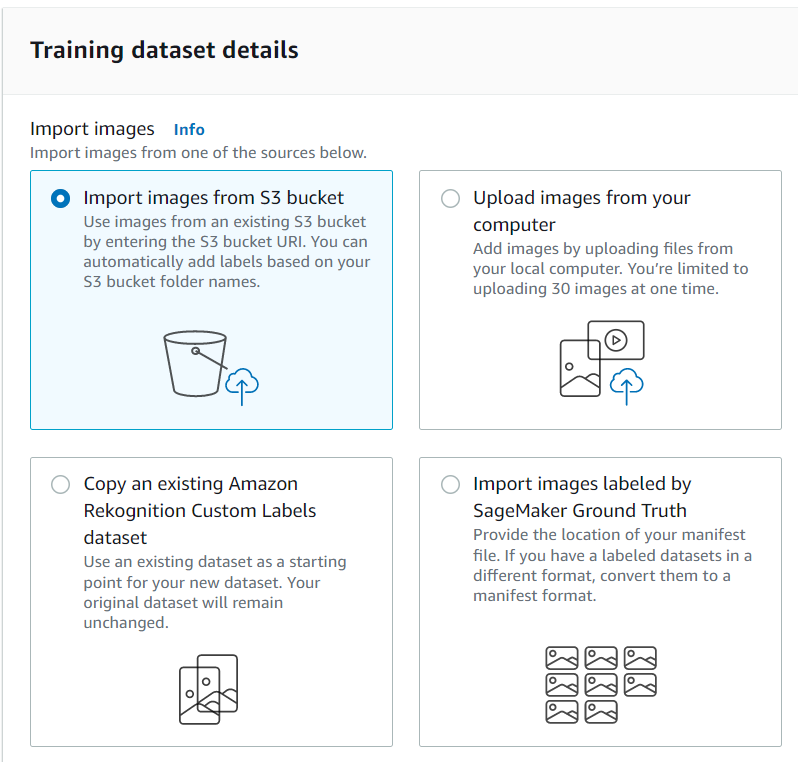The height and width of the screenshot is (762, 798).
Task: Select Import images from S3 bucket radio
Action: [x=61, y=198]
